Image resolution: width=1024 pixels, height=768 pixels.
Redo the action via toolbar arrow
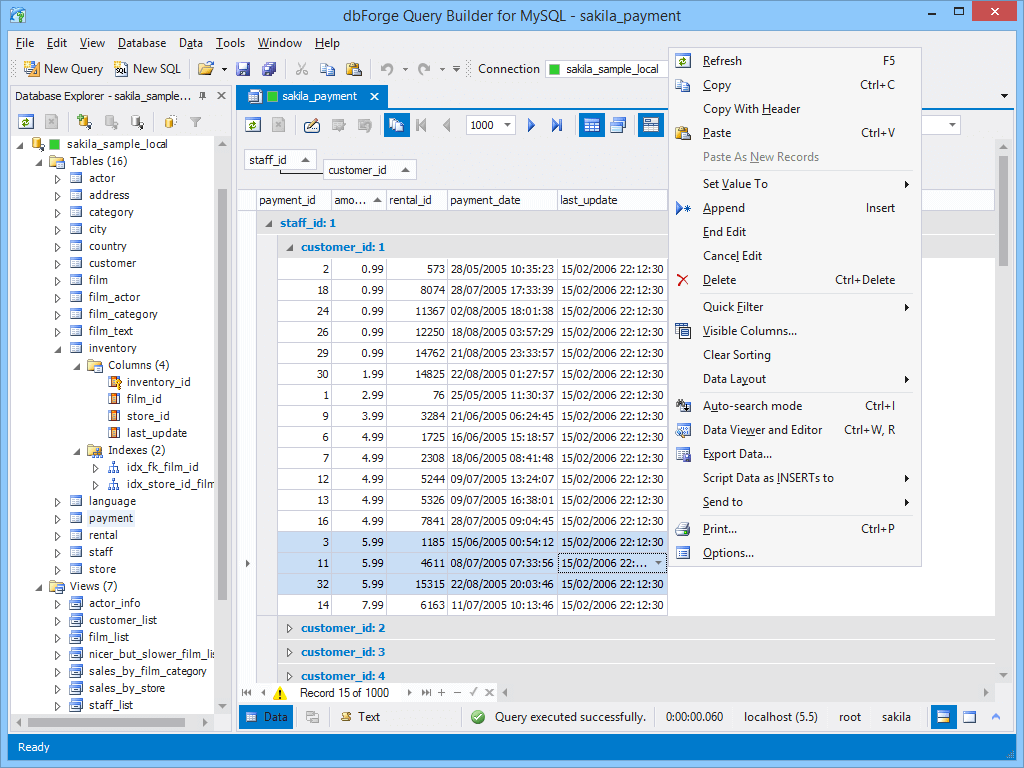[x=424, y=69]
